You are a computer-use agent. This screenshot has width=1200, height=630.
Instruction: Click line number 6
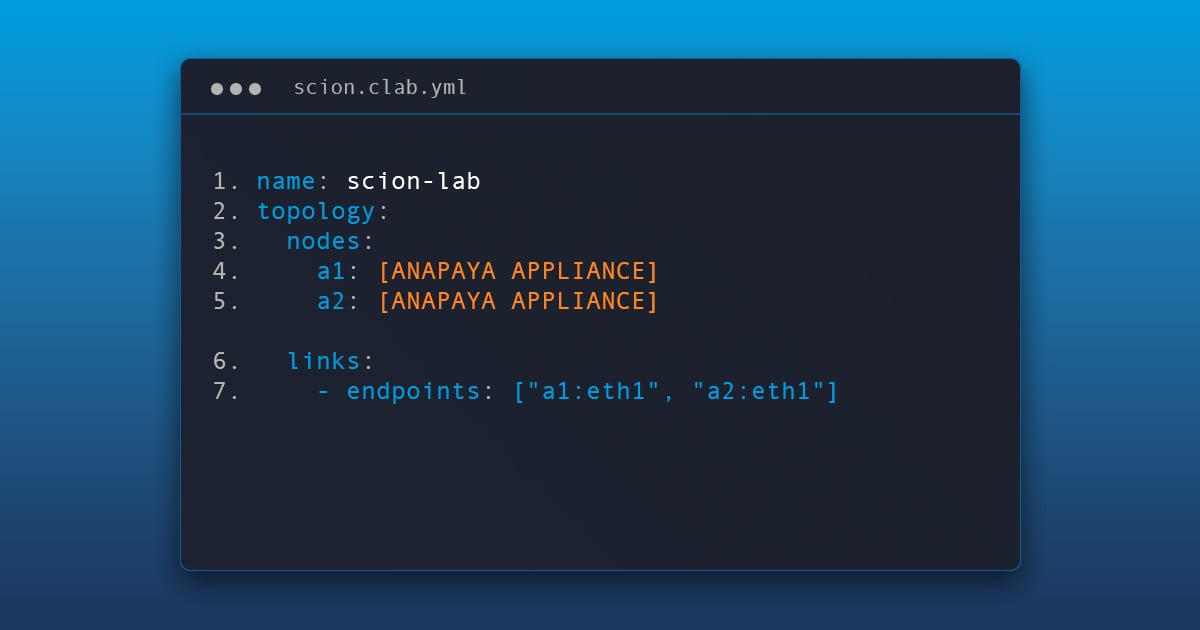coord(226,362)
